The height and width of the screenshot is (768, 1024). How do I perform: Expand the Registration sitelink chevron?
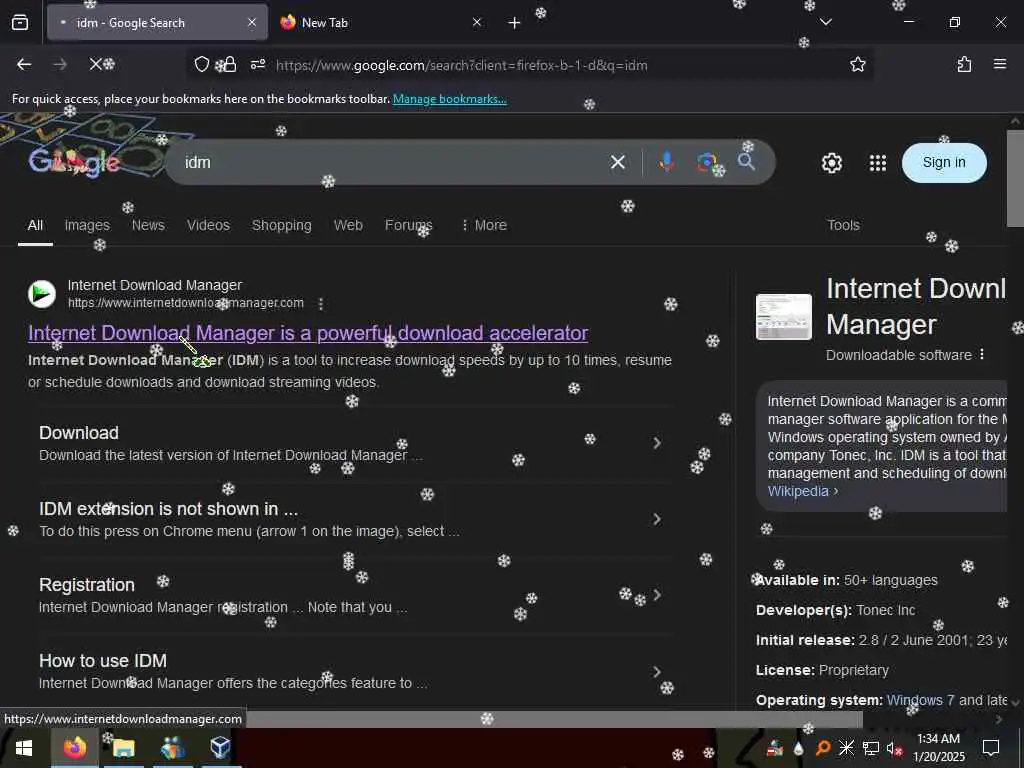pos(656,595)
